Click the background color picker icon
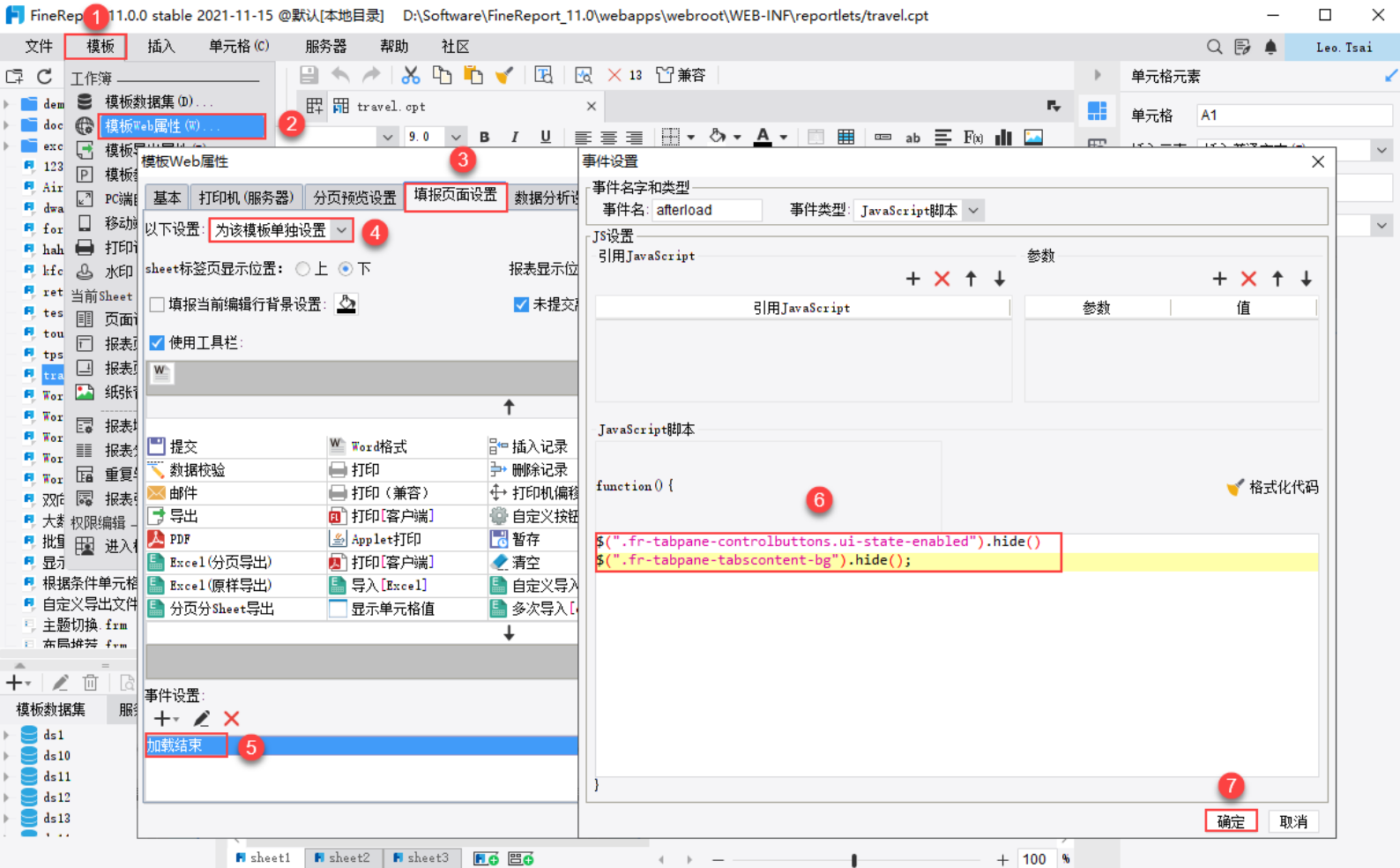 [x=346, y=304]
